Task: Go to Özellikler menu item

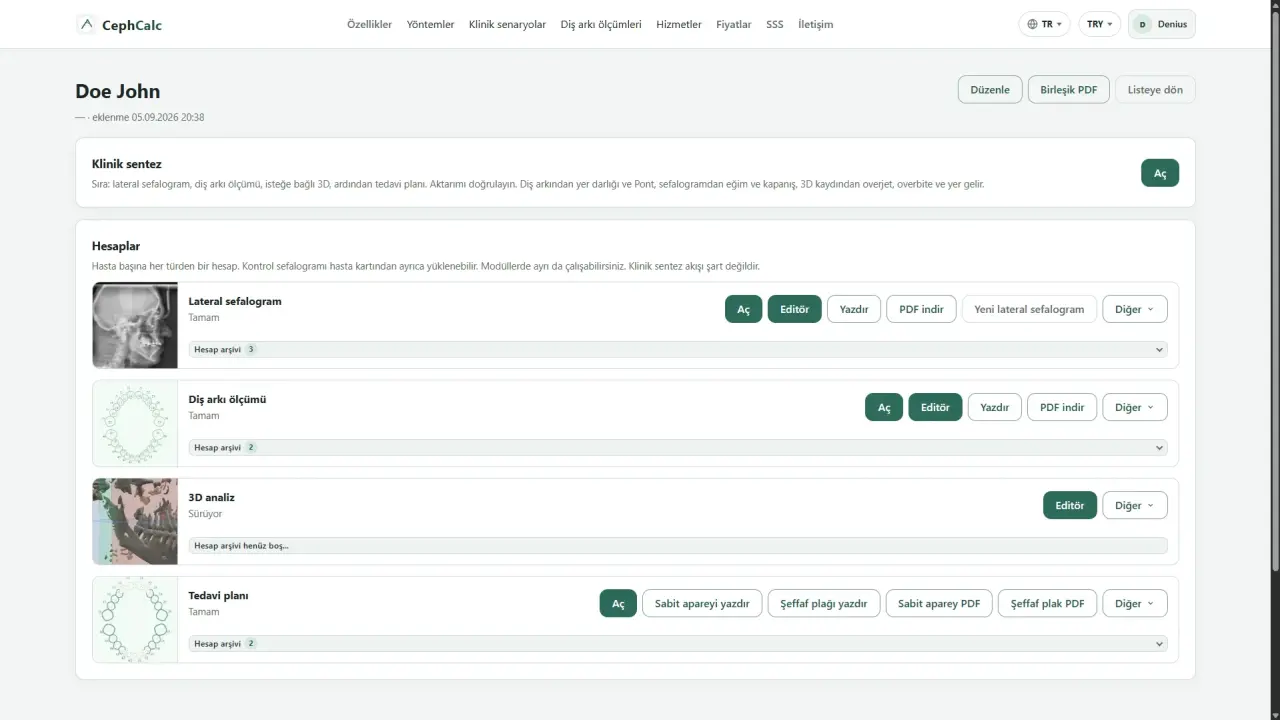Action: pos(369,24)
